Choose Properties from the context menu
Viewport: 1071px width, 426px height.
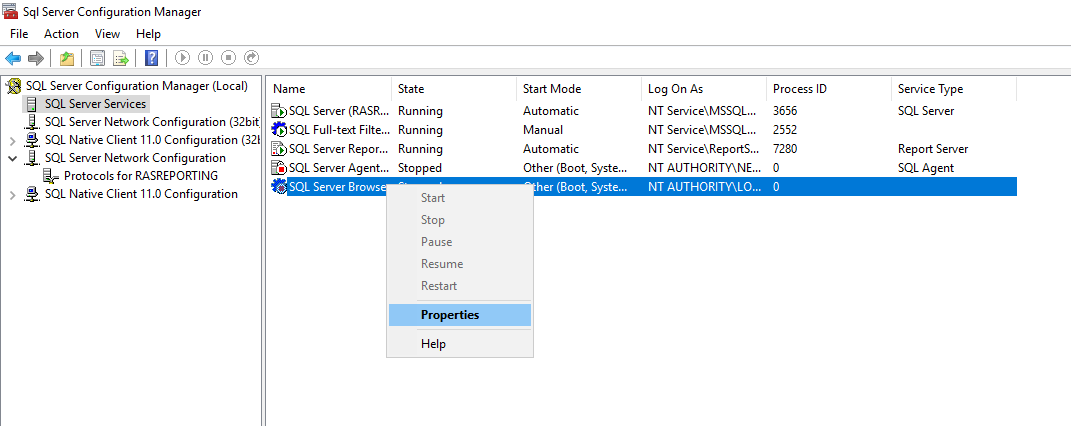[x=449, y=315]
